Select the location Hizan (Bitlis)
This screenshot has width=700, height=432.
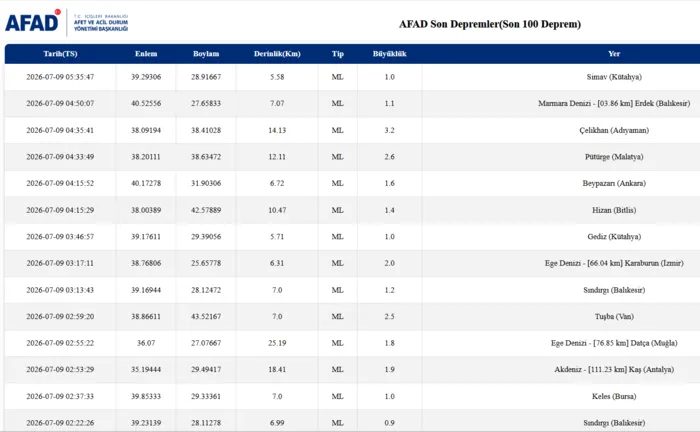(x=614, y=210)
